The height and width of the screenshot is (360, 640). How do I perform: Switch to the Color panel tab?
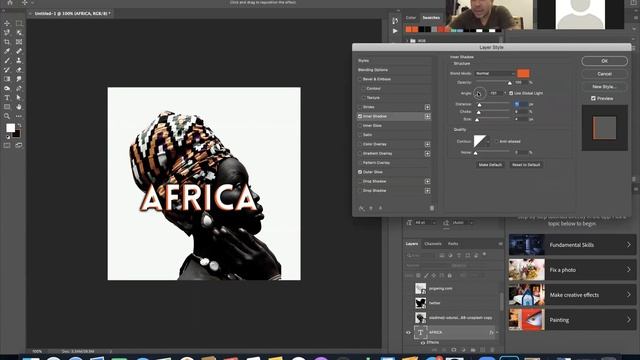(x=411, y=18)
